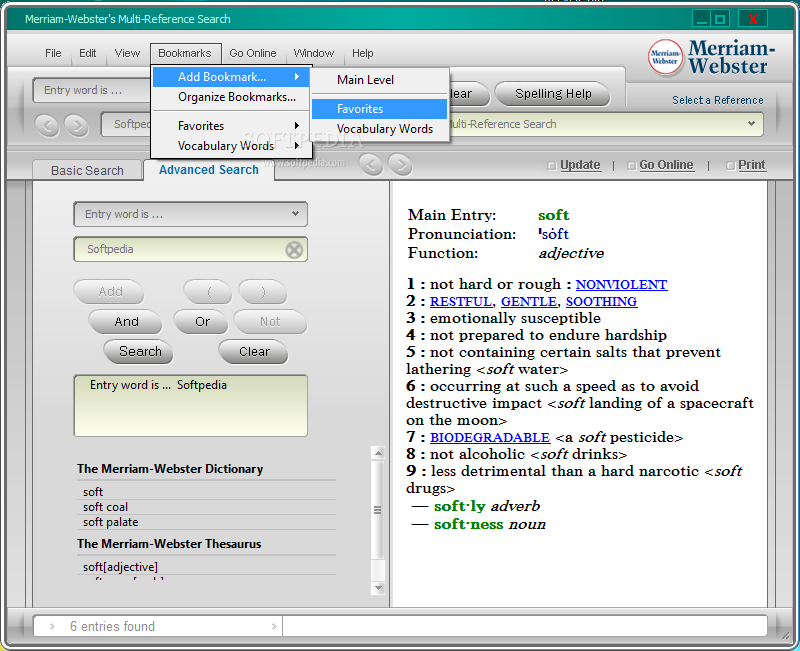Click the Go Online checkbox icon in toolbar

tap(632, 166)
